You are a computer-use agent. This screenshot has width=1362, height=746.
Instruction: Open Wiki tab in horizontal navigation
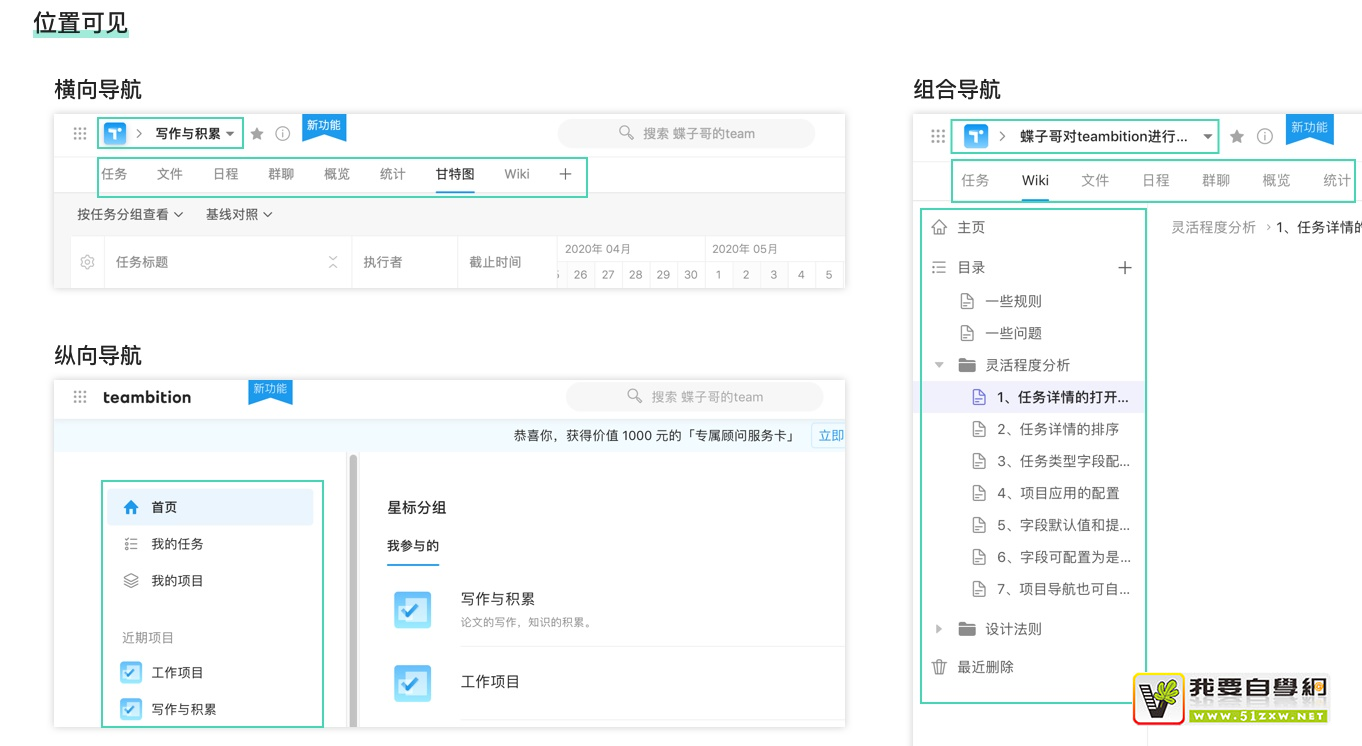click(517, 174)
